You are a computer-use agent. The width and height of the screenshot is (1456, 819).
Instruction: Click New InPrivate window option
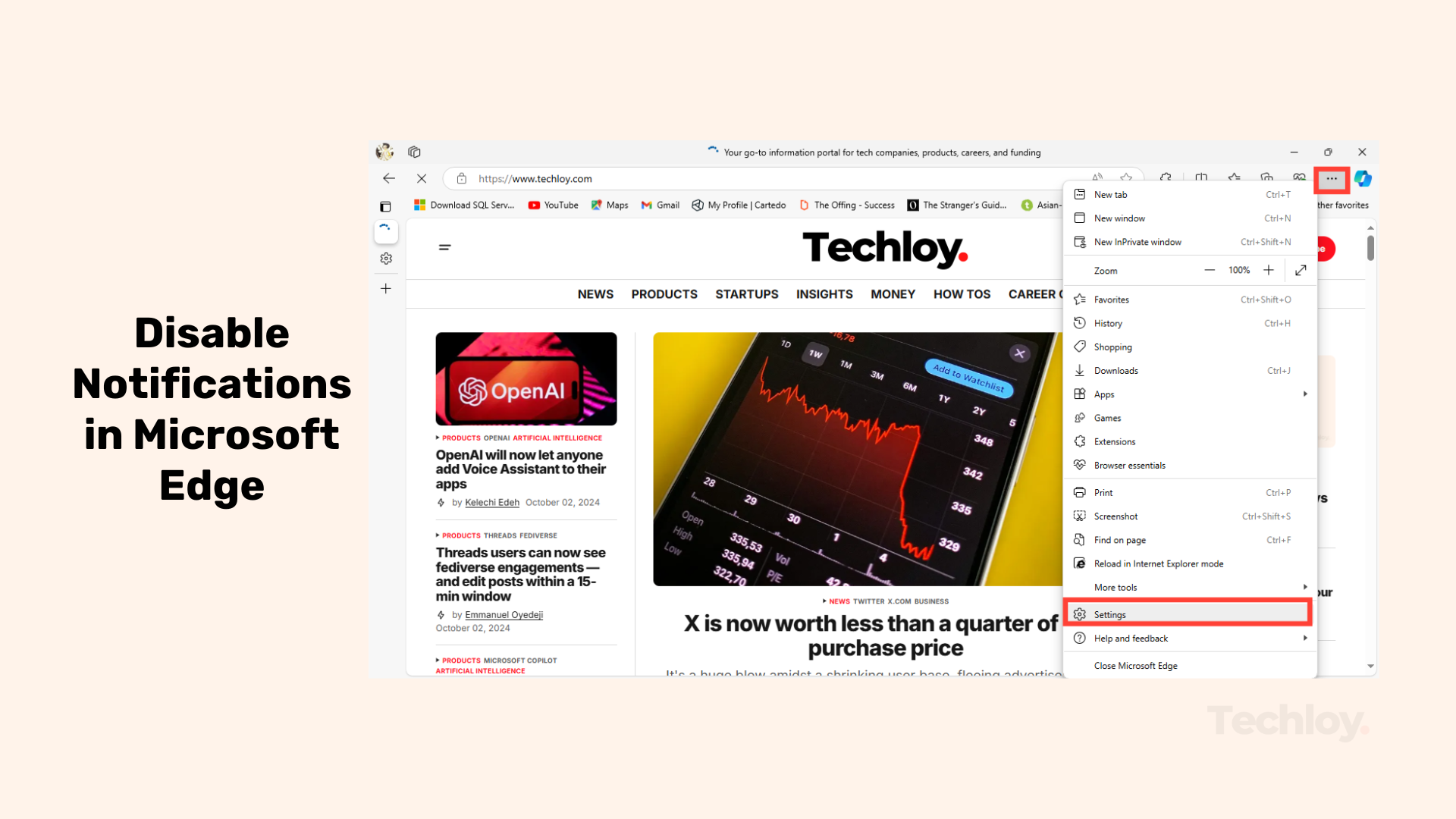(x=1138, y=242)
